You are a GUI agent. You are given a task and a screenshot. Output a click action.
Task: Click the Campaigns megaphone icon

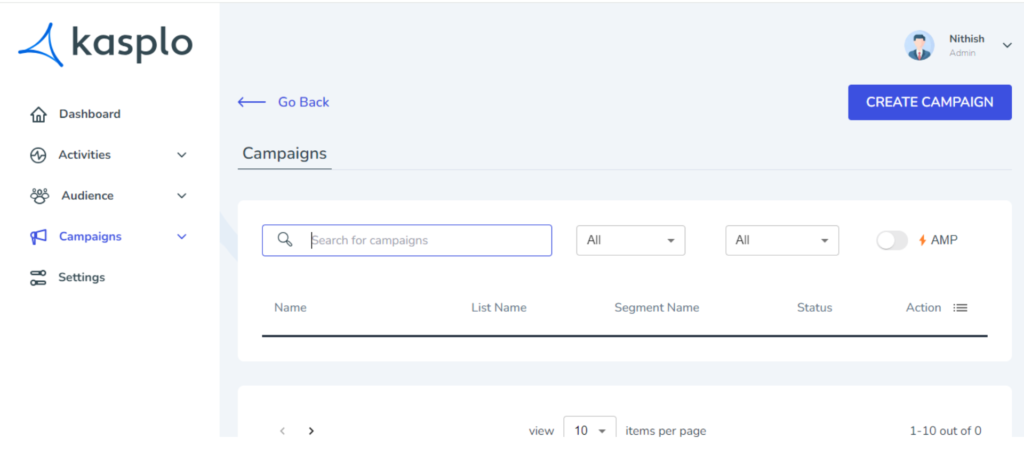pyautogui.click(x=39, y=237)
